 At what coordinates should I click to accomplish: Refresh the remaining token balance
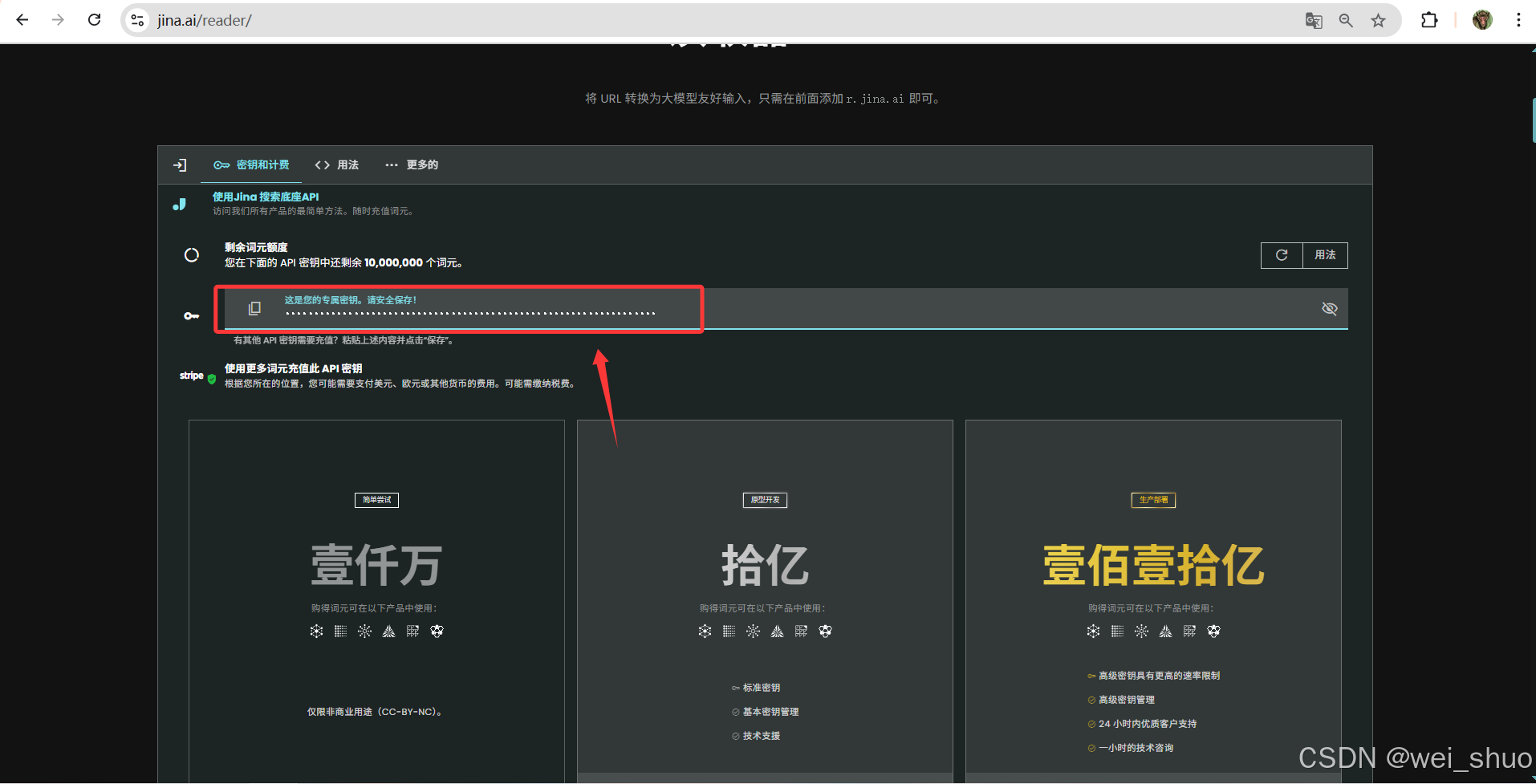1282,255
